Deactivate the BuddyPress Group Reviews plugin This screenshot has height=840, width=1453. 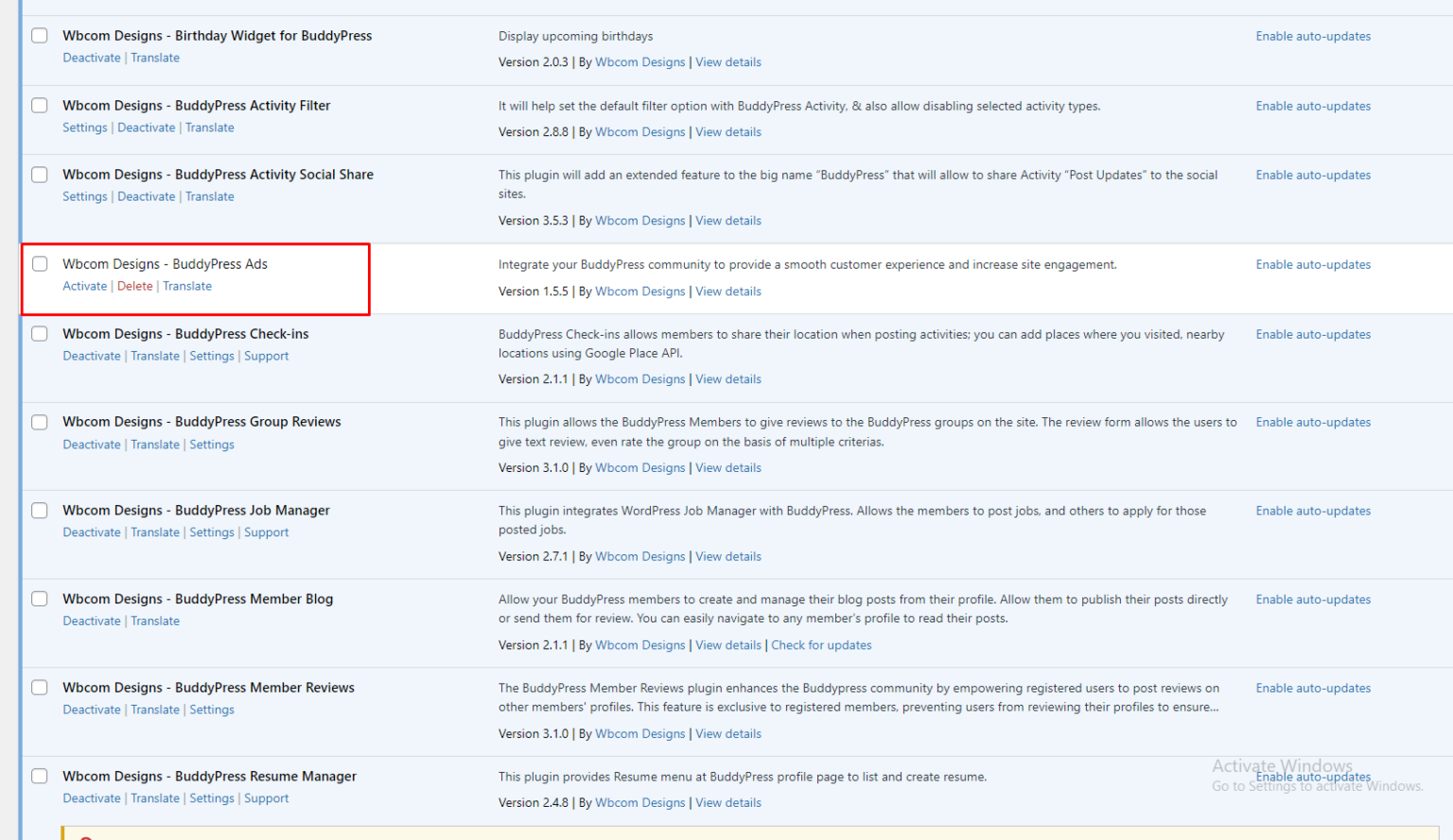coord(91,444)
